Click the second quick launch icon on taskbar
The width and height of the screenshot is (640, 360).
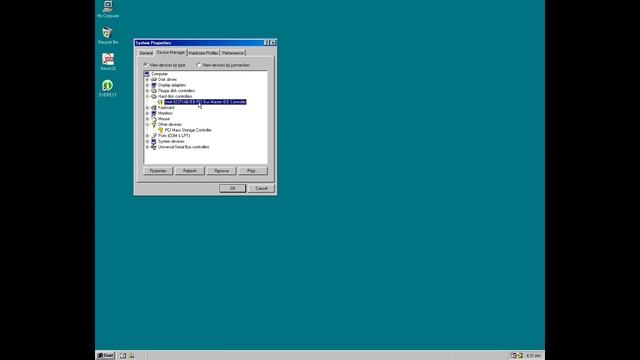(x=131, y=356)
